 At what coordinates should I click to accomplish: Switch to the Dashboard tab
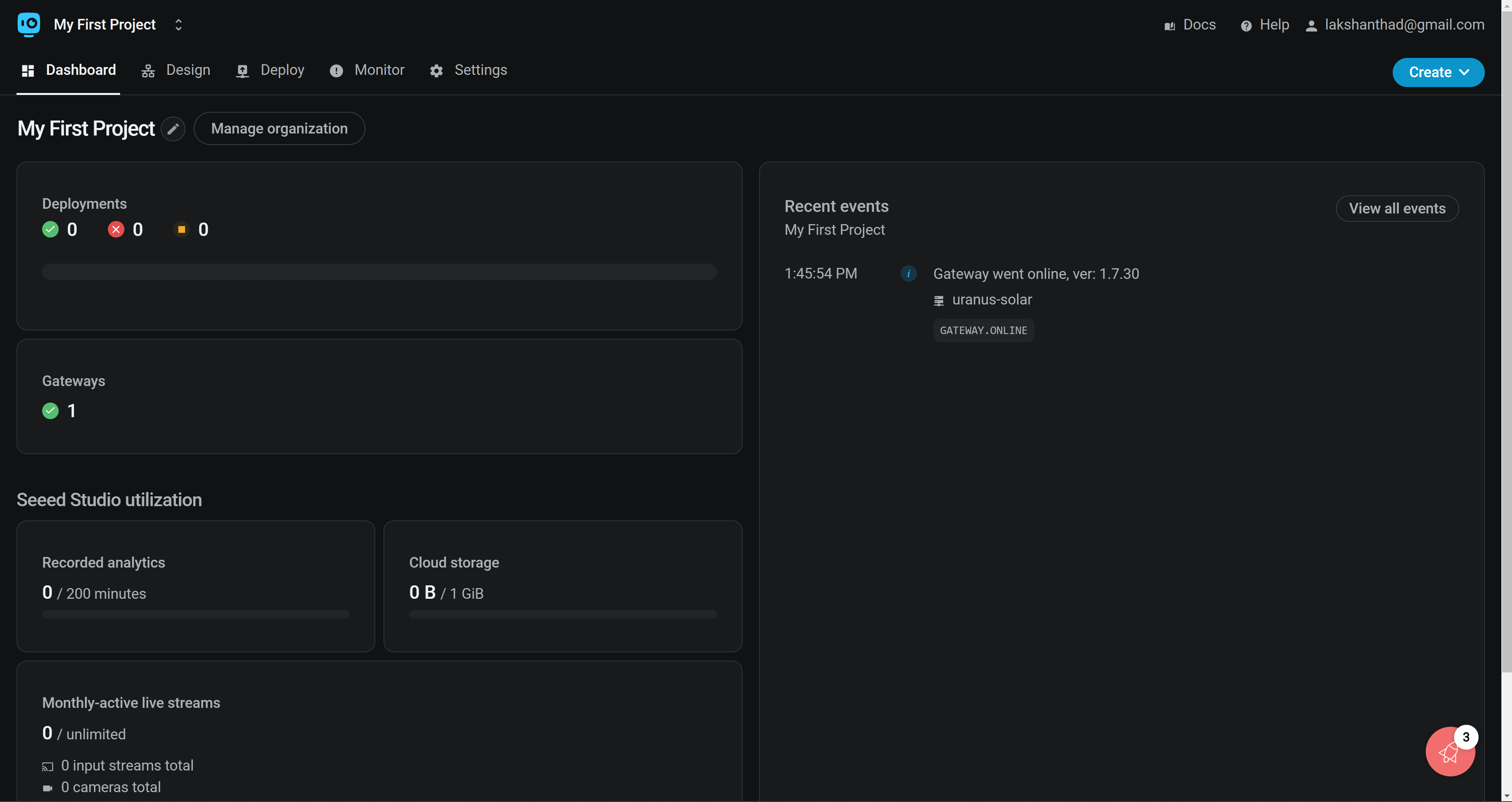(69, 70)
